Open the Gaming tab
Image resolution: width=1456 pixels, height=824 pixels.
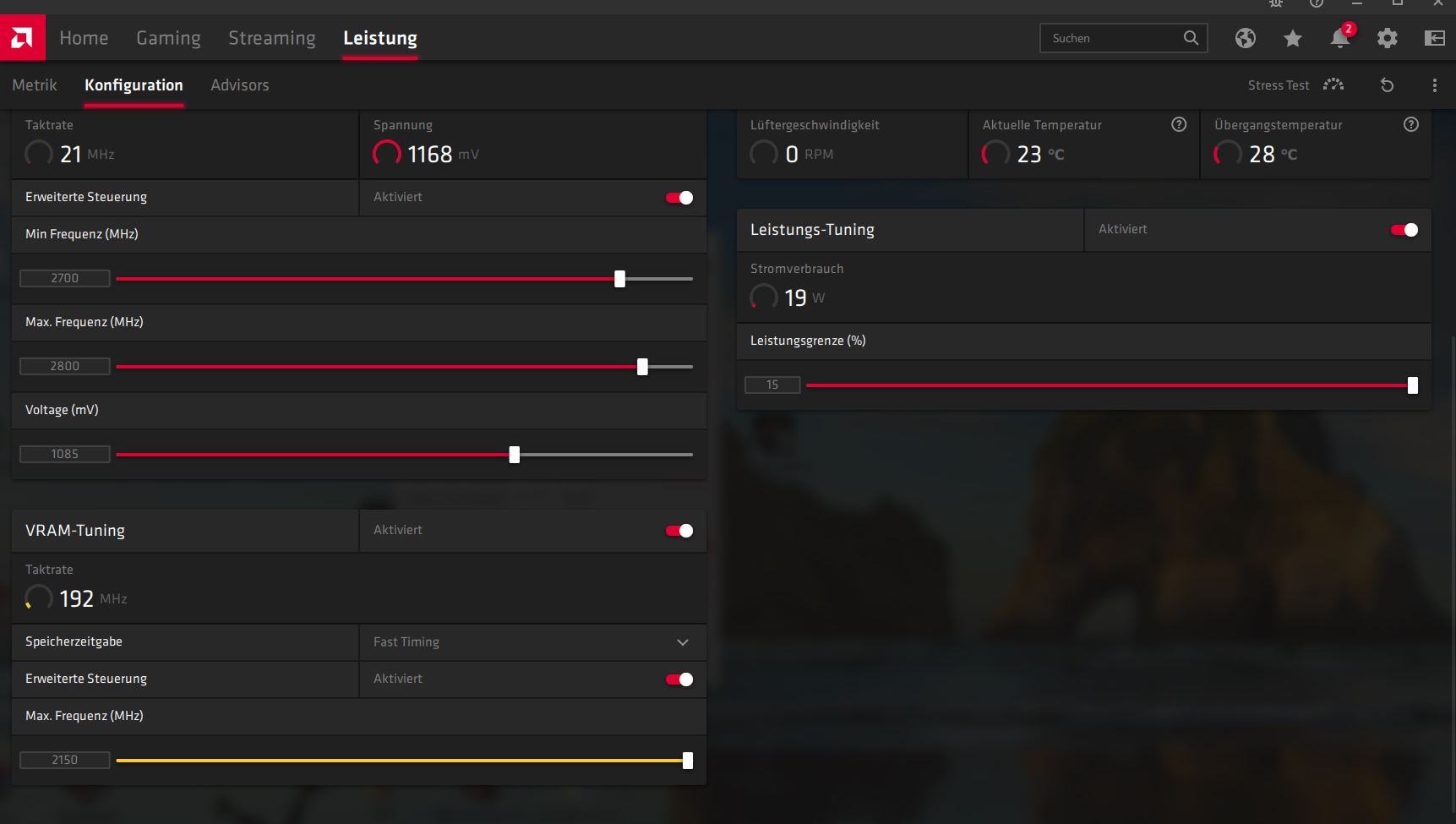(168, 38)
